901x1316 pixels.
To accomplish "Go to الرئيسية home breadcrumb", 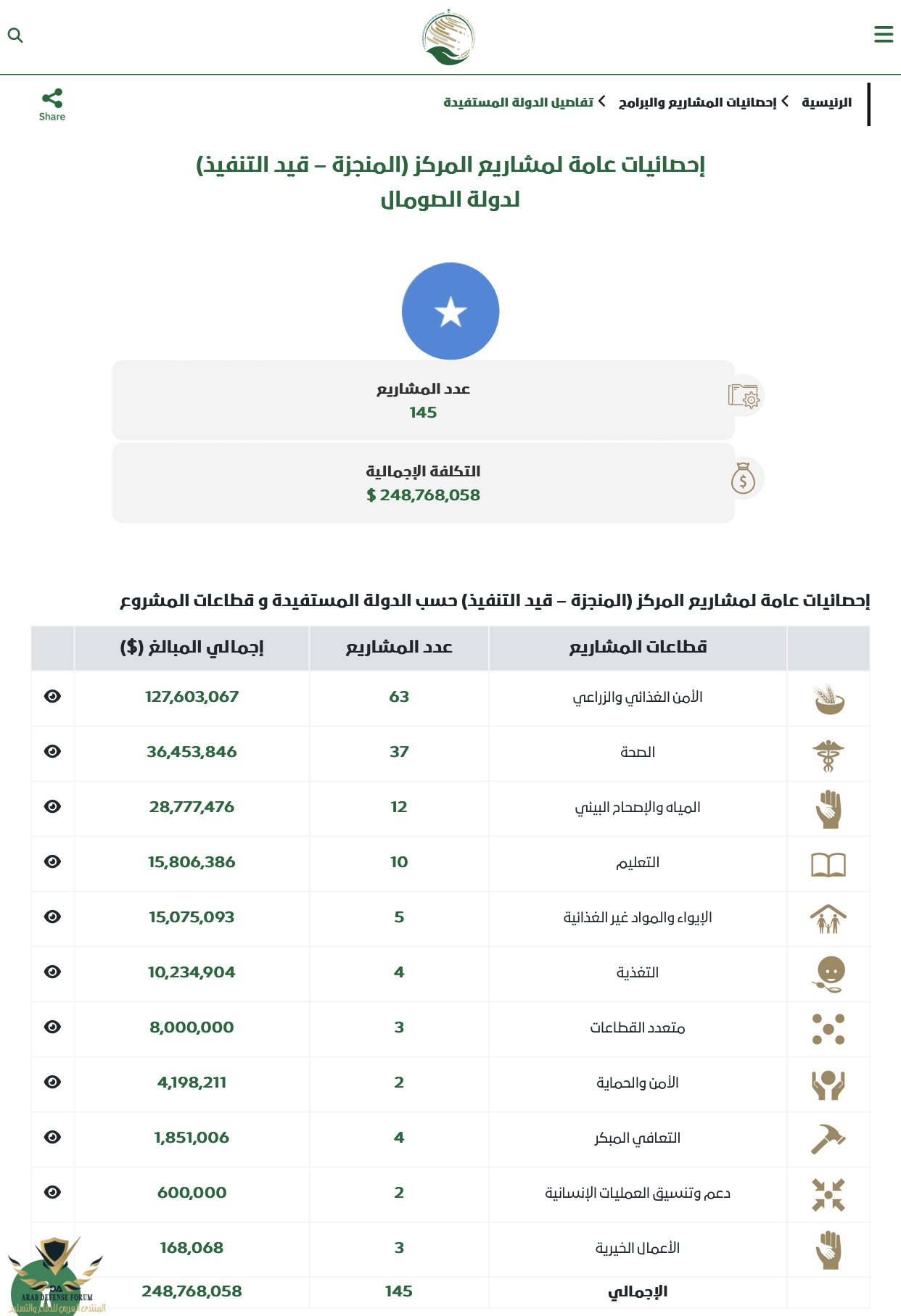I will (826, 102).
